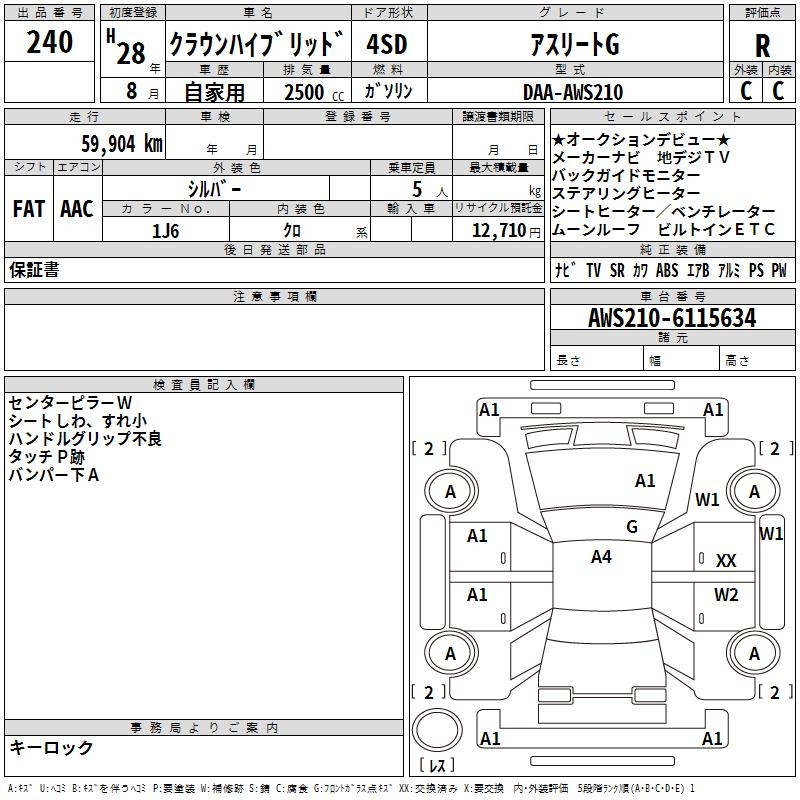800x800 pixels.
Task: Click the seating capacity 5 人
Action: point(430,189)
